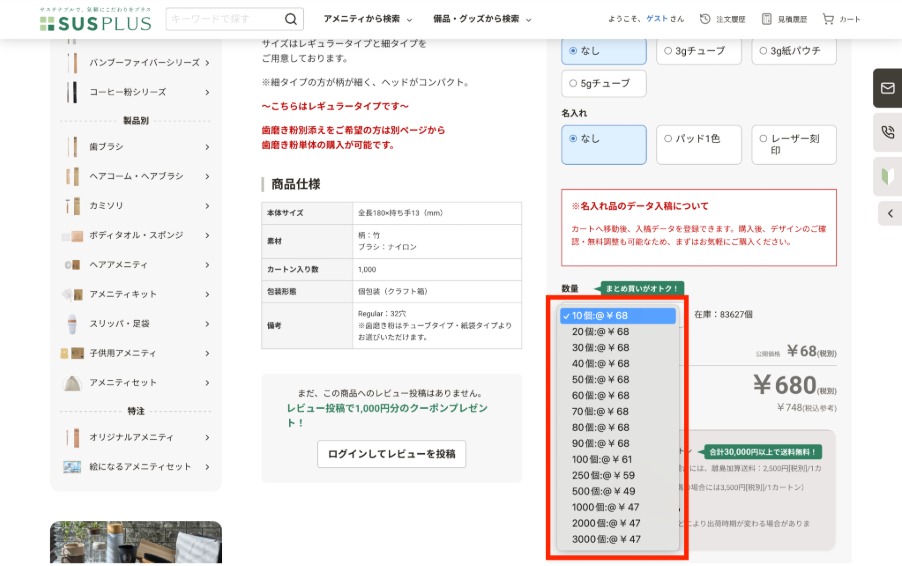
Task: Select the 3g紙パウチ radio option
Action: coord(793,51)
